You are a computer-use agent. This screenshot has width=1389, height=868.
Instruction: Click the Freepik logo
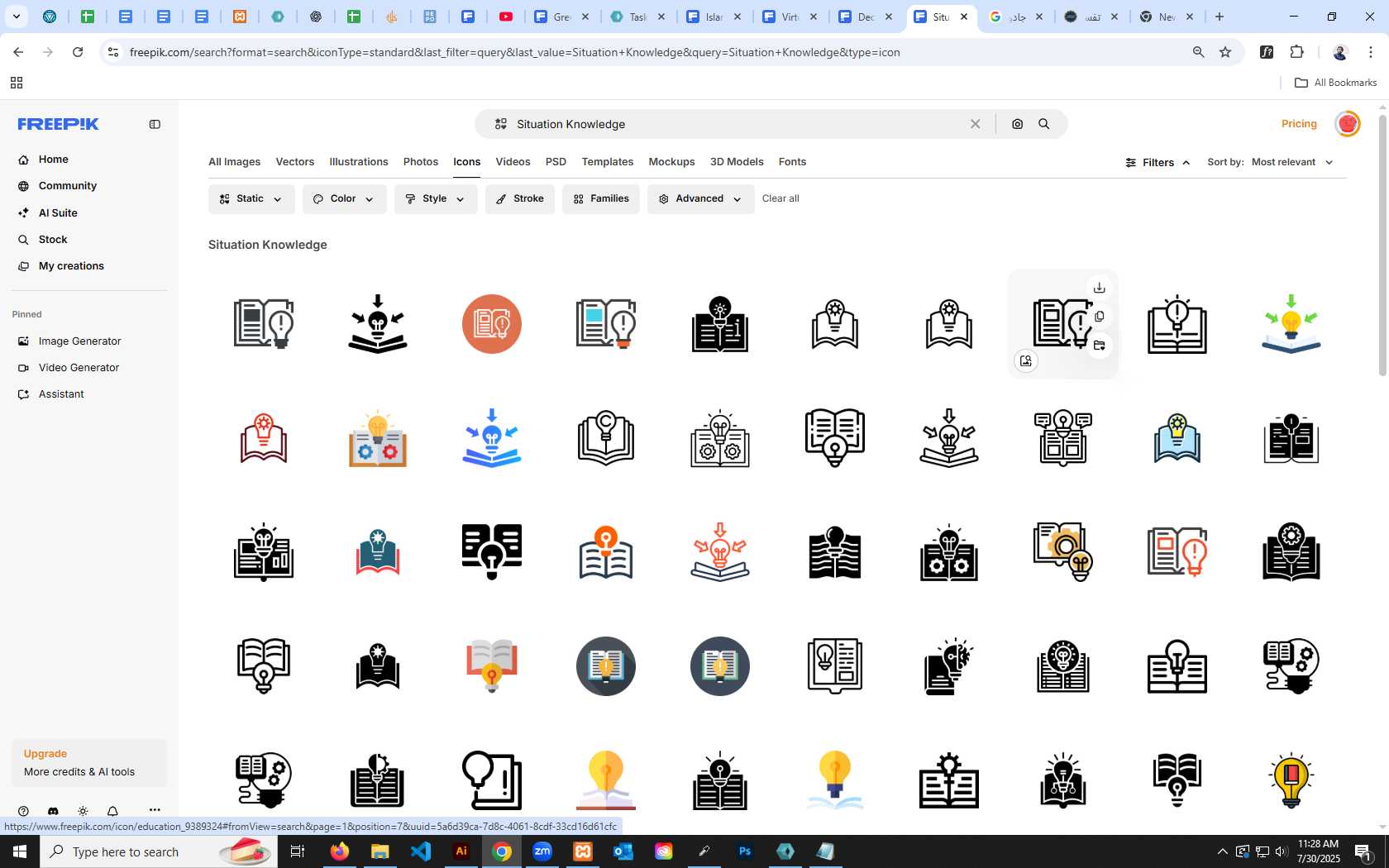pos(59,124)
